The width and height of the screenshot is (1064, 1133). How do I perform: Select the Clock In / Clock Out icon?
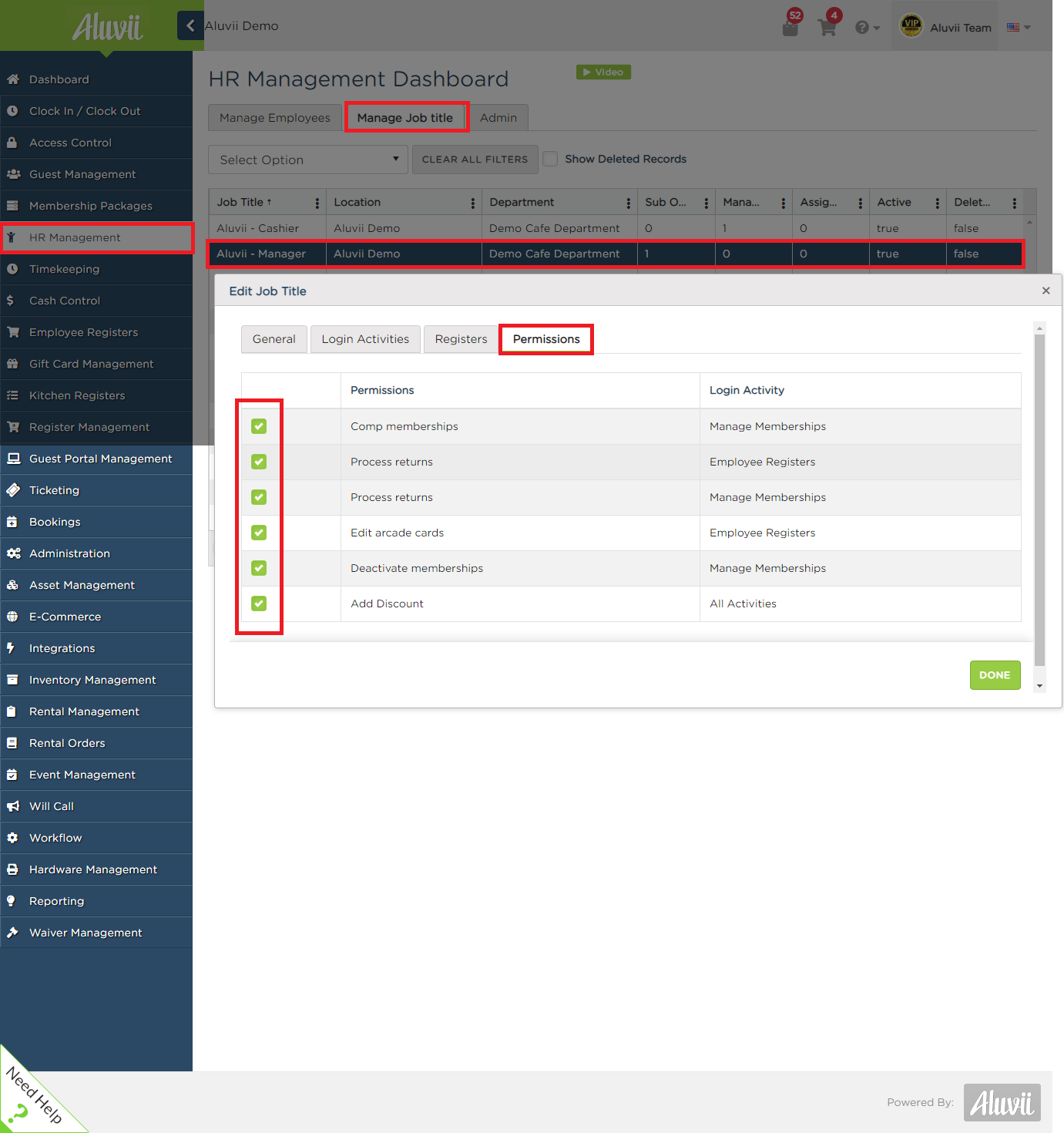click(x=13, y=110)
